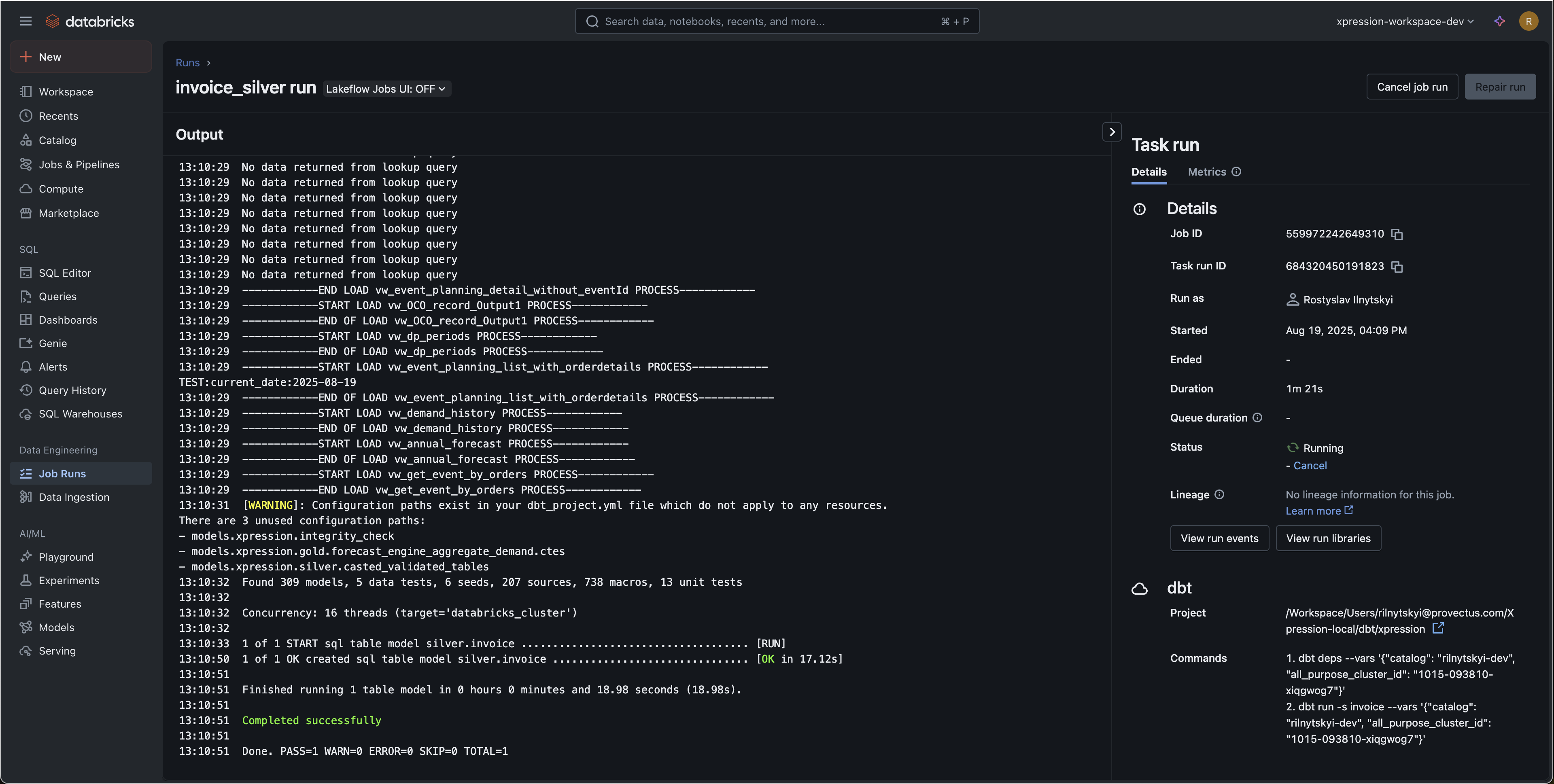
Task: Show Lineage info tooltip
Action: point(1219,494)
